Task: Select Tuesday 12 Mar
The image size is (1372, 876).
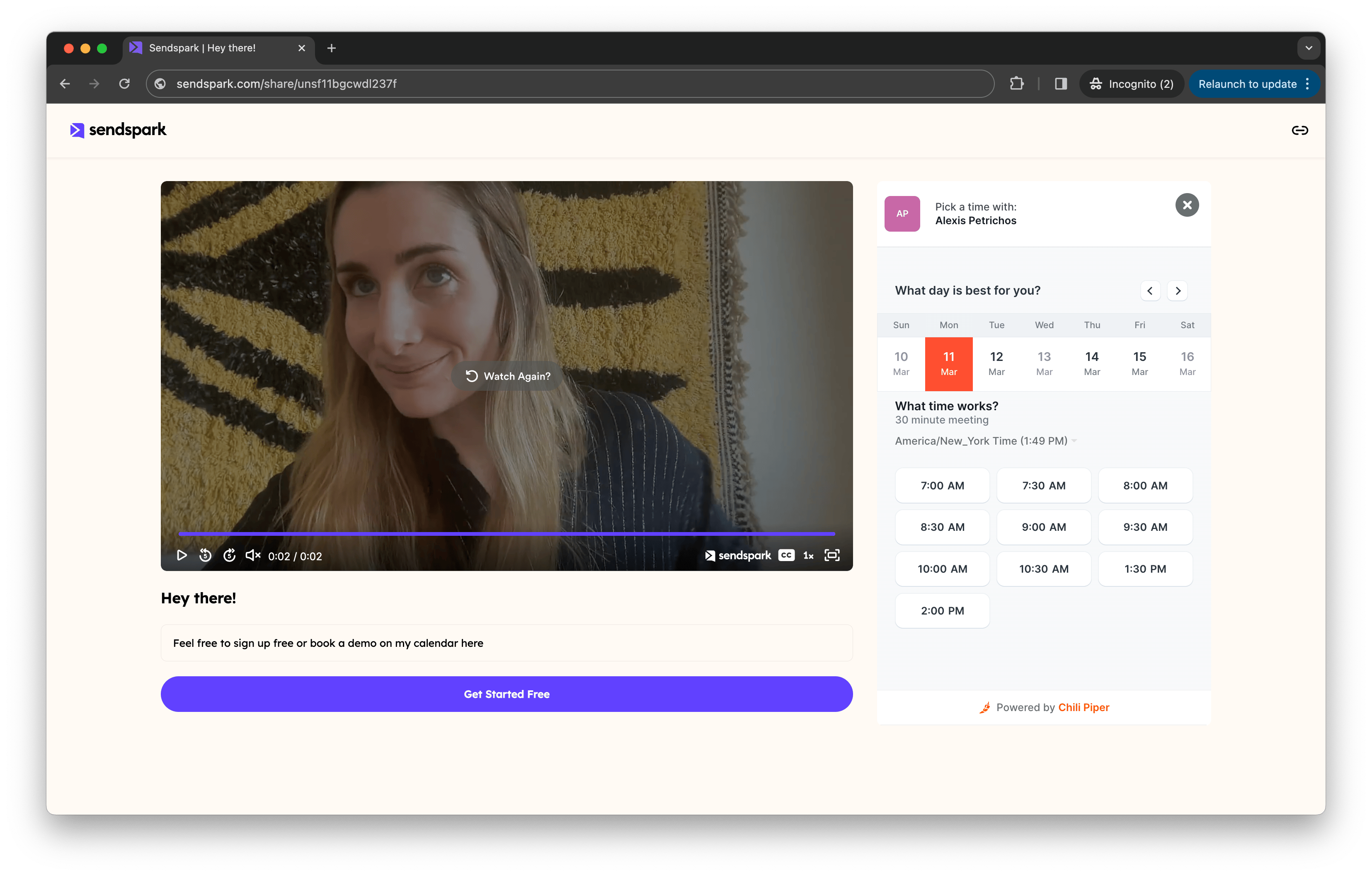Action: 996,363
